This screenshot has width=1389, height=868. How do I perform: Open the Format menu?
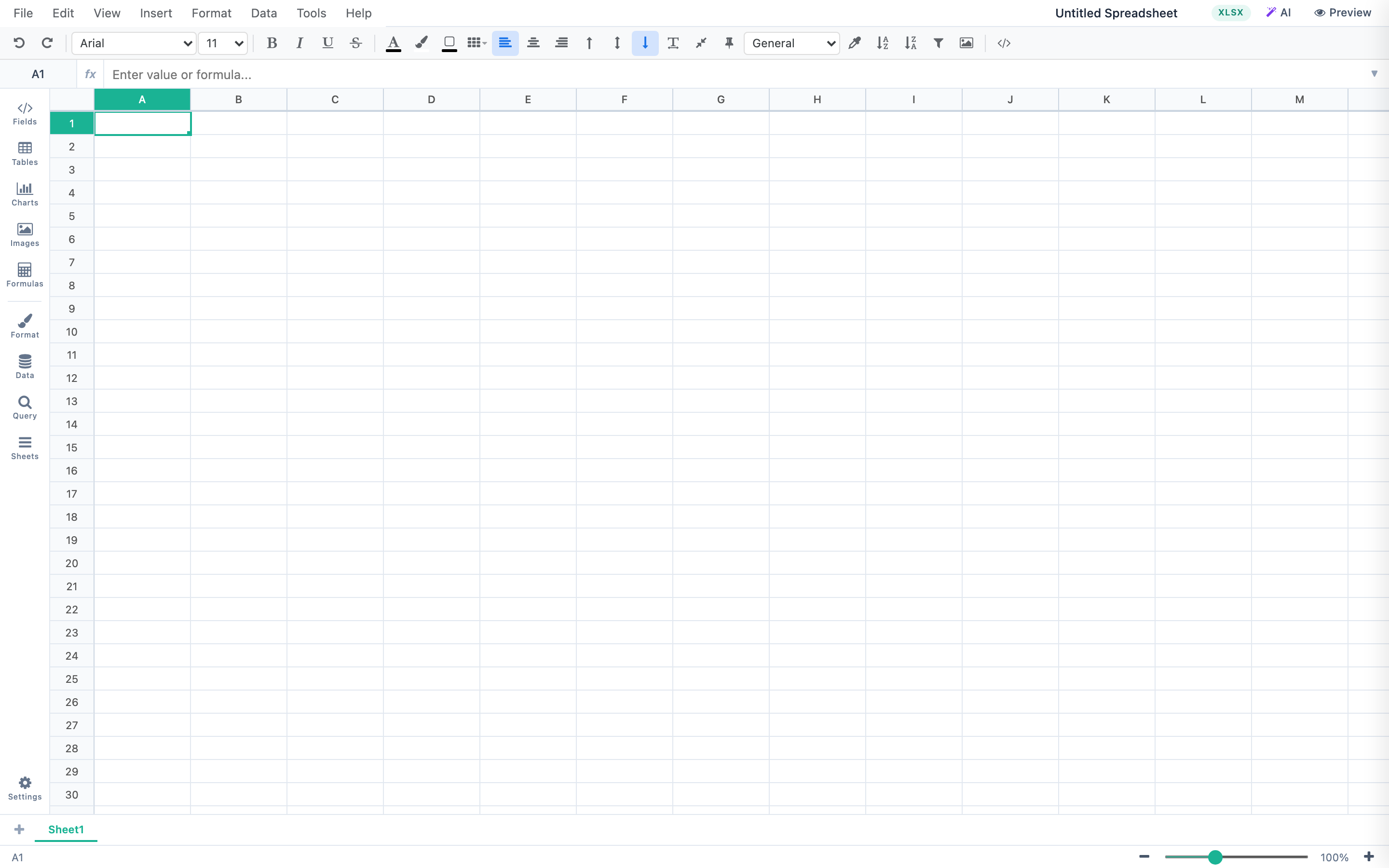click(x=211, y=13)
